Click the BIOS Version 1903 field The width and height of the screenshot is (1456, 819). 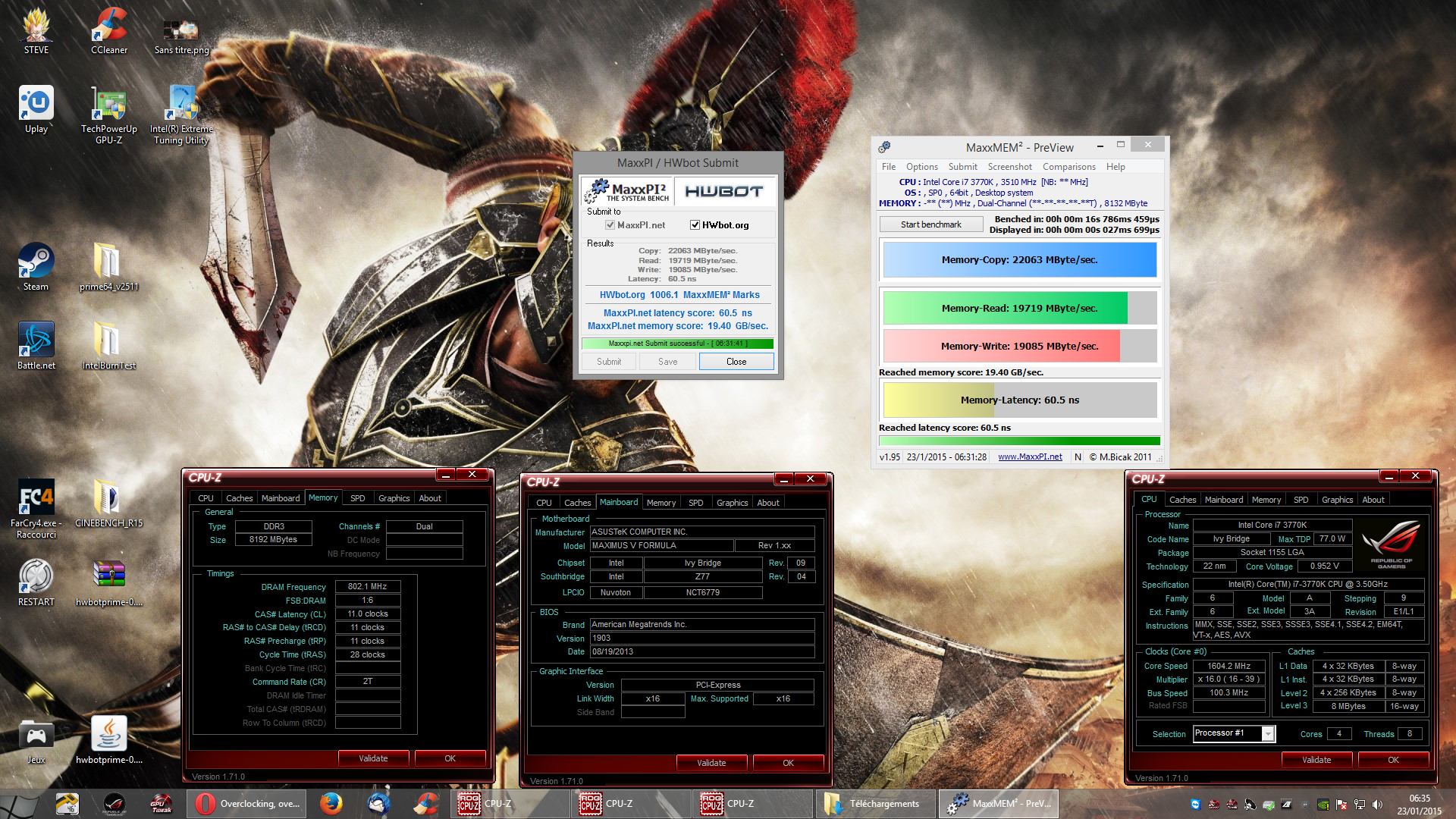[x=702, y=638]
